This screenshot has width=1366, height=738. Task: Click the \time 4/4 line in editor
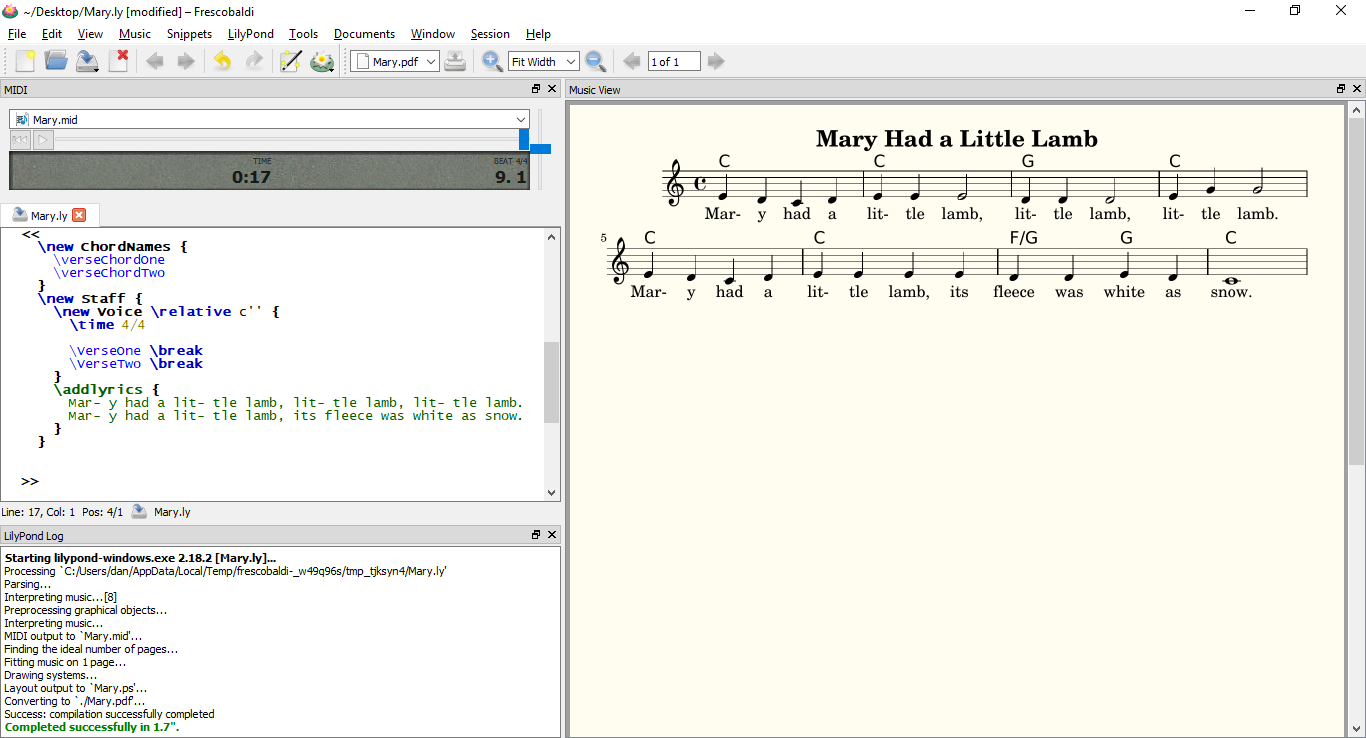pos(107,324)
